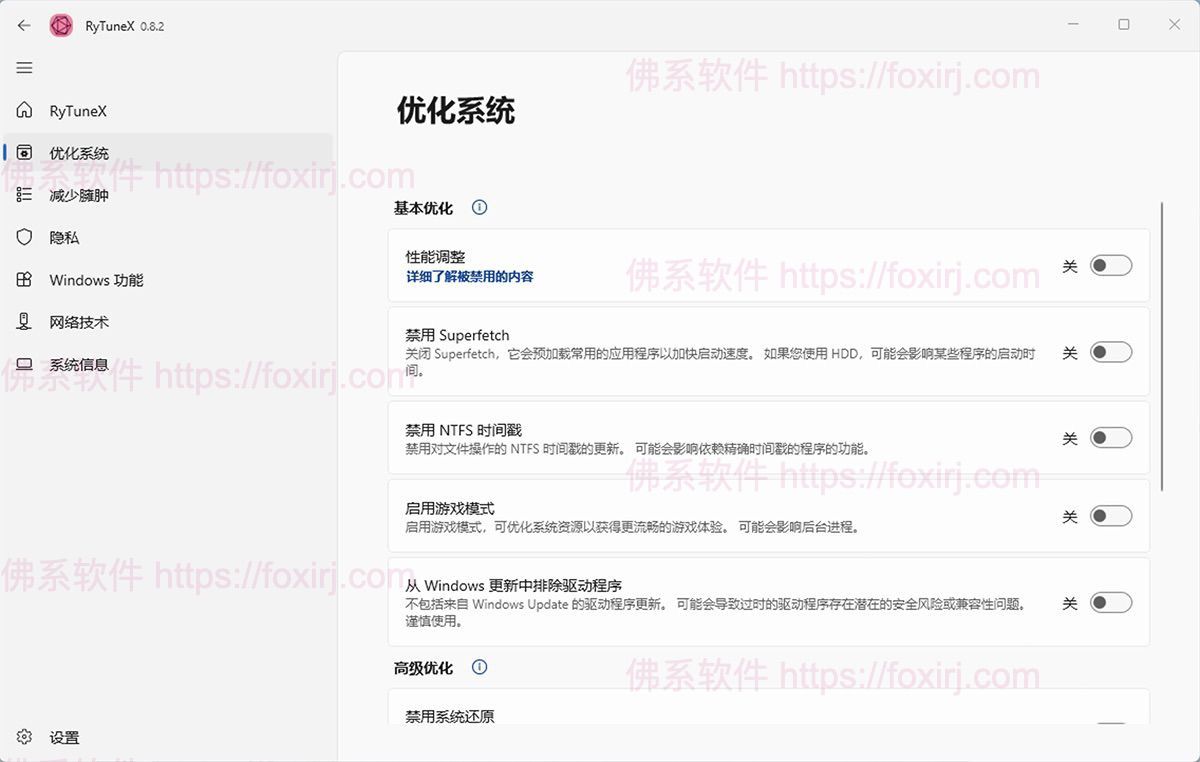The image size is (1200, 762).
Task: Turn on 启用游戏模式
Action: [x=1111, y=515]
